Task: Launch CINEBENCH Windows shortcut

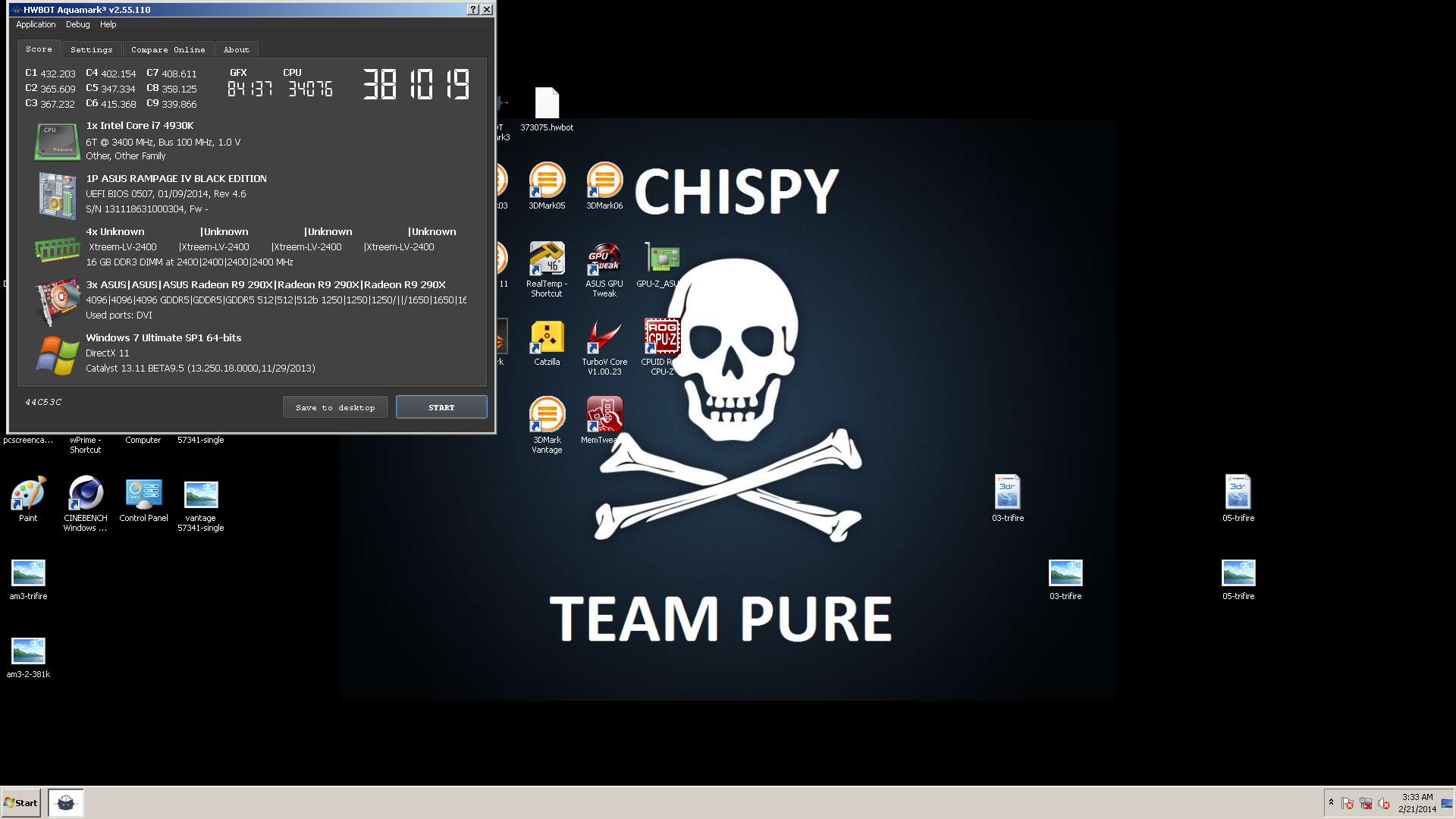Action: (86, 504)
